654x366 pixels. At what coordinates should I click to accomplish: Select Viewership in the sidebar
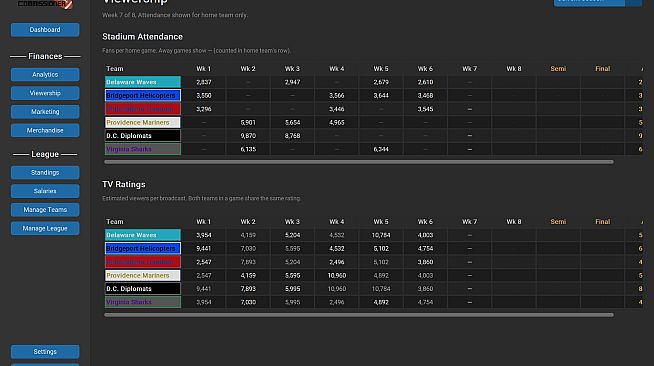click(45, 93)
